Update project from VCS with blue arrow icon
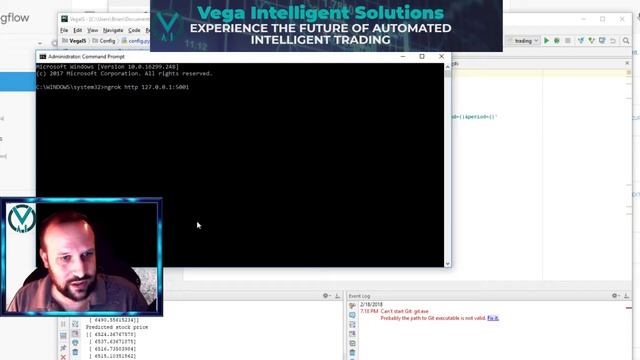 click(581, 40)
